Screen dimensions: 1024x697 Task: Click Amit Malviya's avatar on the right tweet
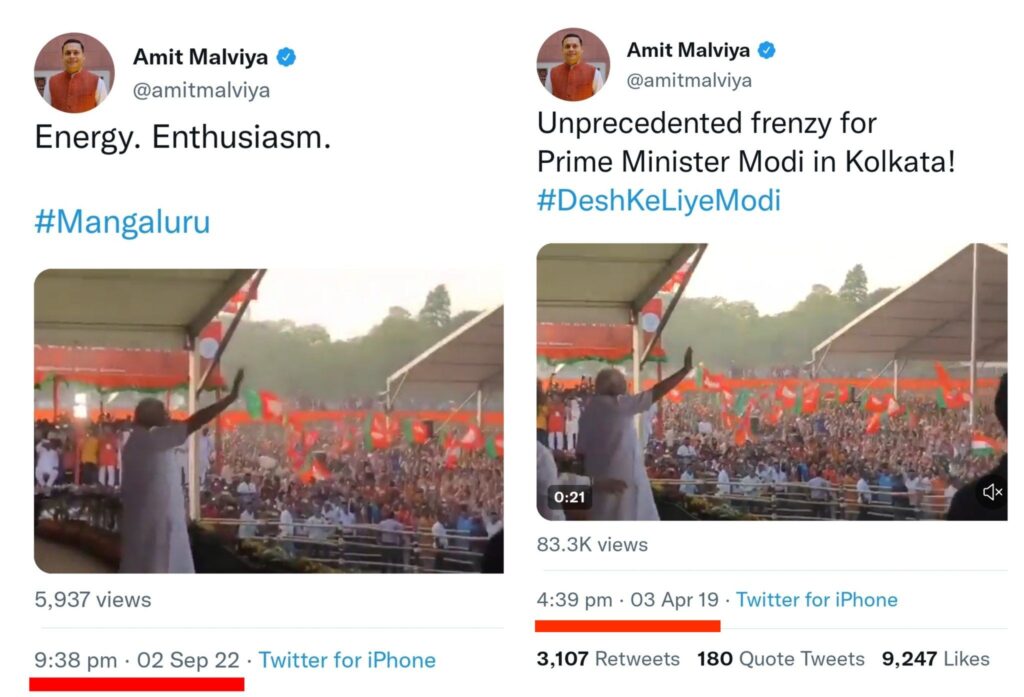coord(573,64)
